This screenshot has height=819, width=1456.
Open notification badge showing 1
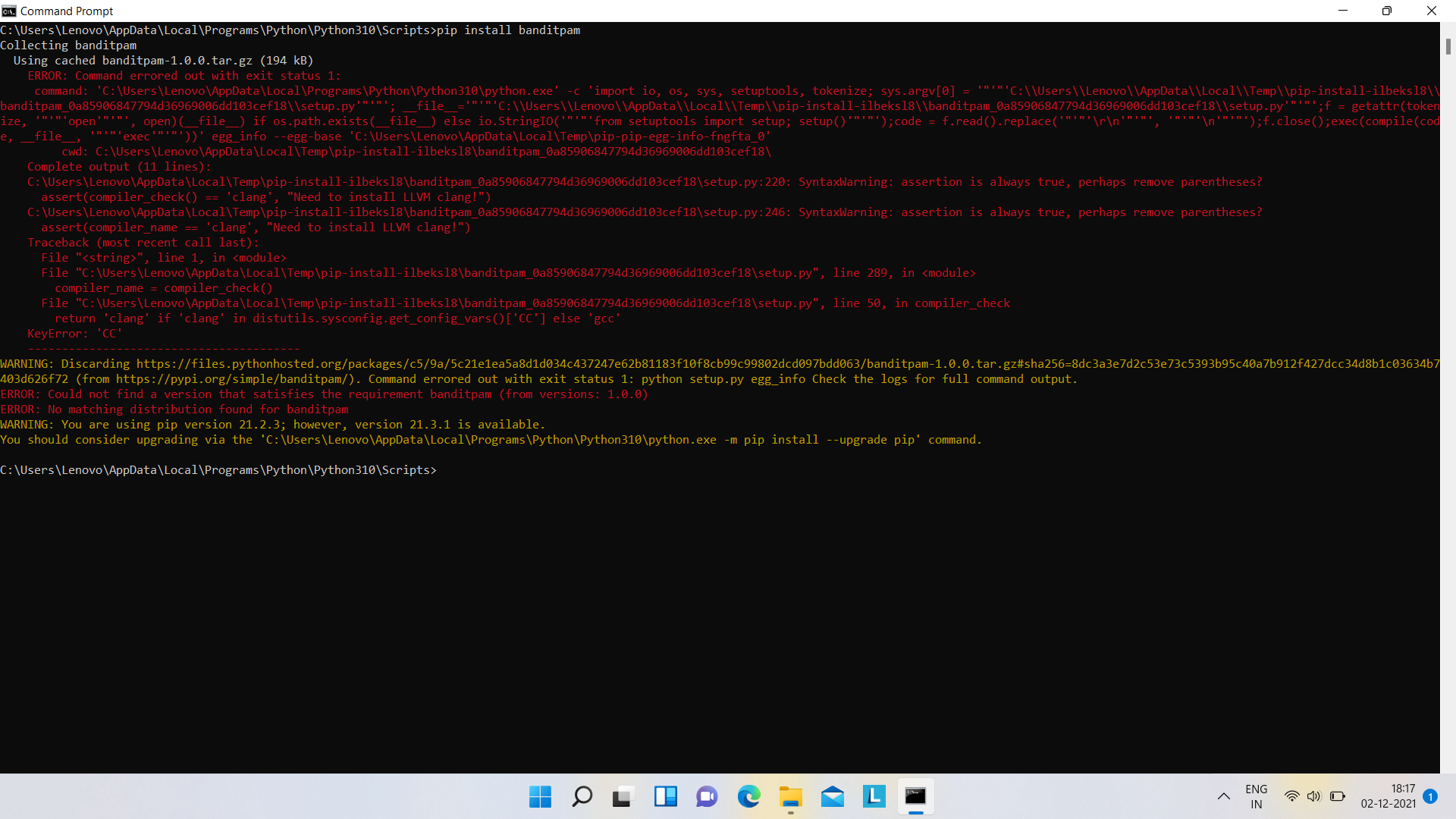click(x=1430, y=796)
